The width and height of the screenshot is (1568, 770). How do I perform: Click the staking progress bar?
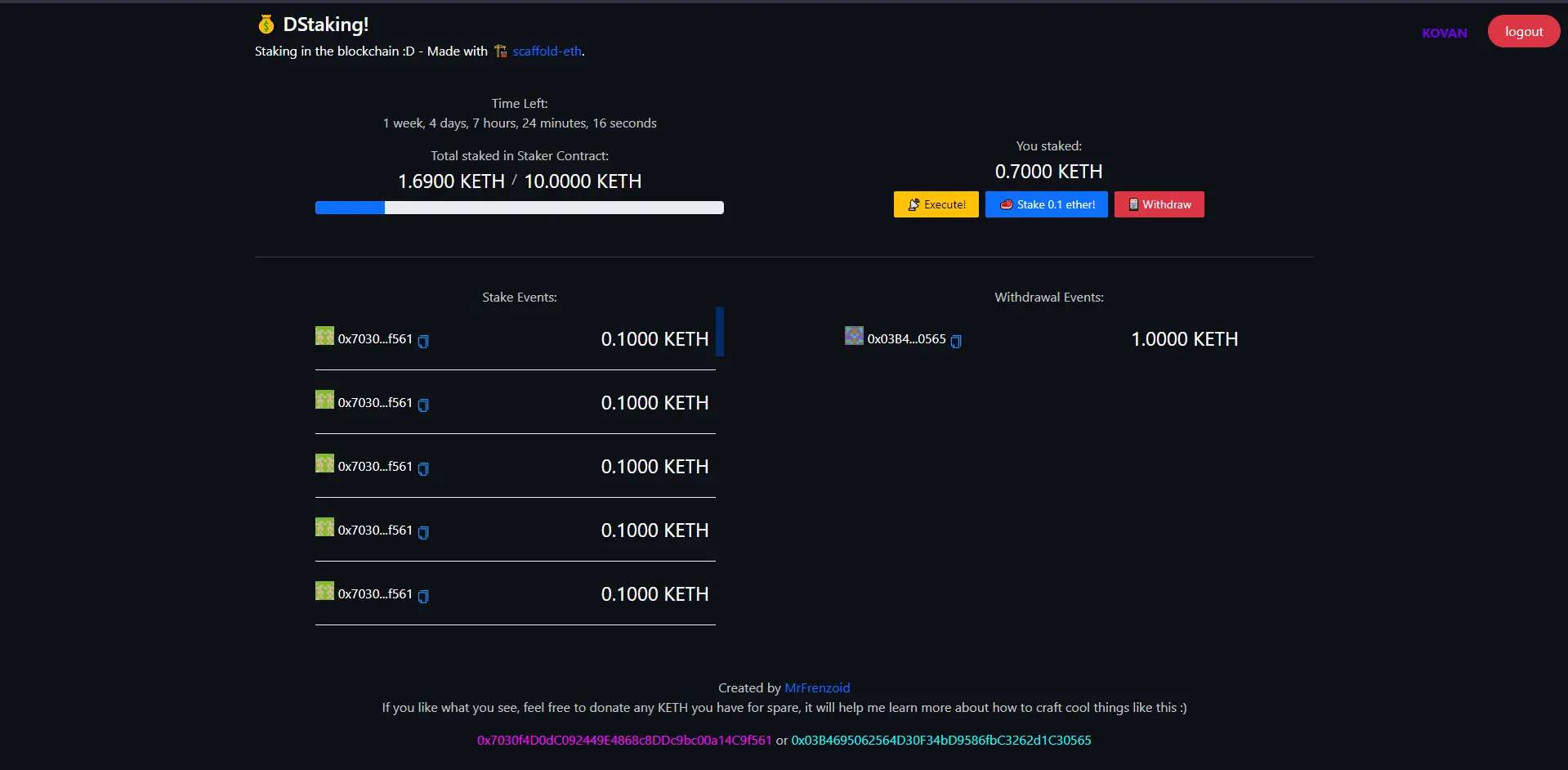pos(519,208)
